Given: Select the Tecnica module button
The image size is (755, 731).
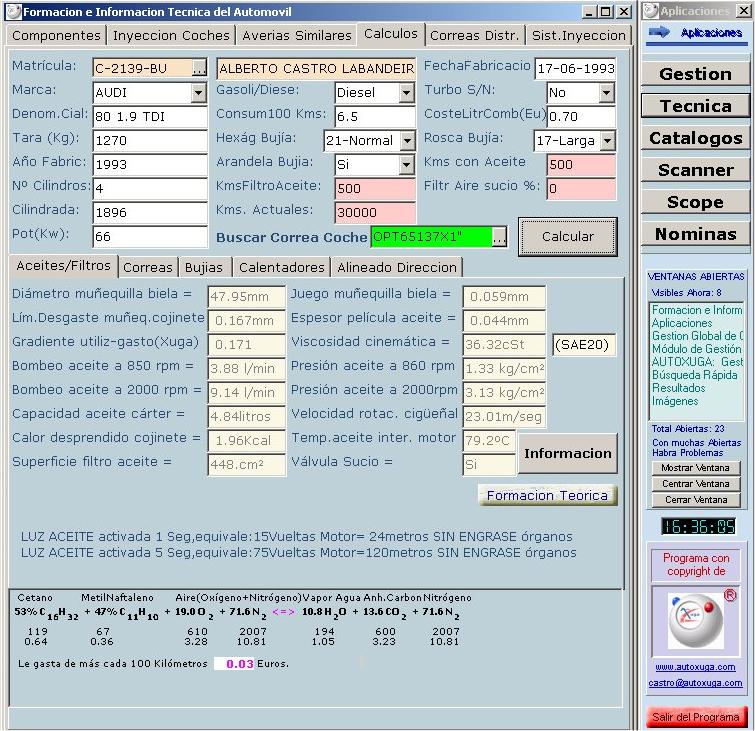Looking at the screenshot, I should [x=695, y=105].
